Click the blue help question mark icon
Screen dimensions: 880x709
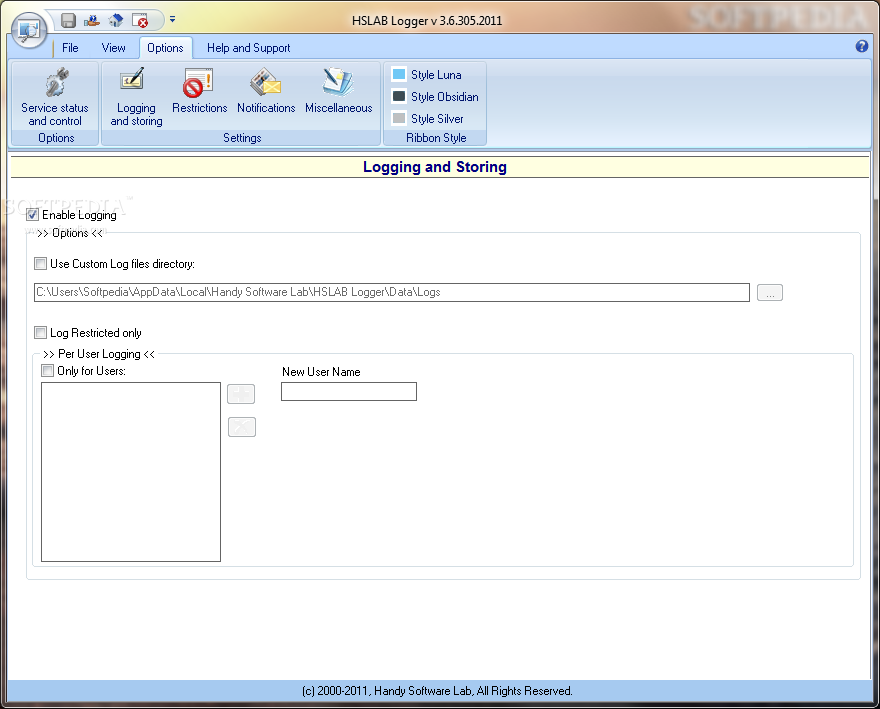point(861,47)
